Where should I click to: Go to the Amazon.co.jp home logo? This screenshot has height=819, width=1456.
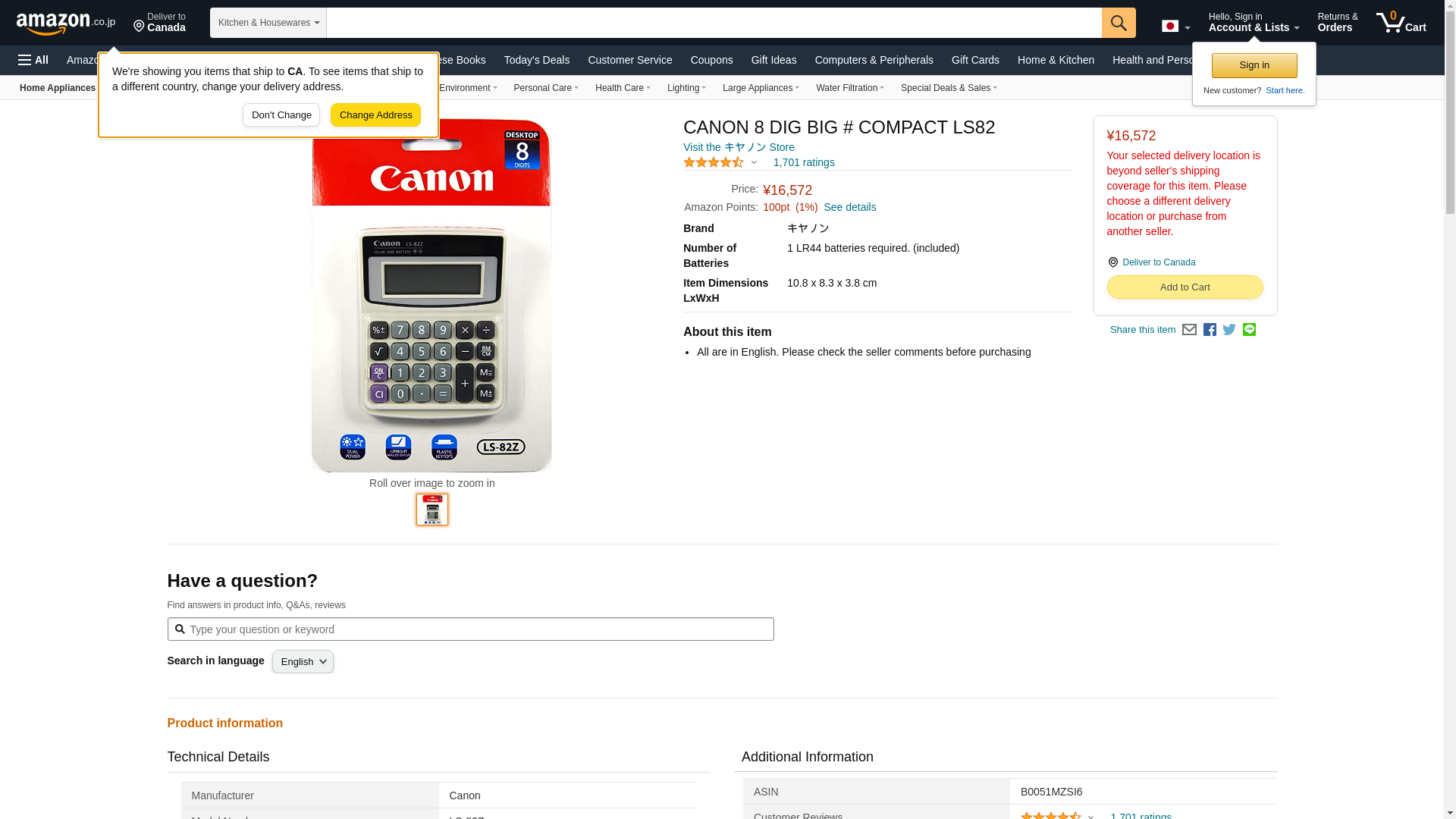[x=66, y=23]
